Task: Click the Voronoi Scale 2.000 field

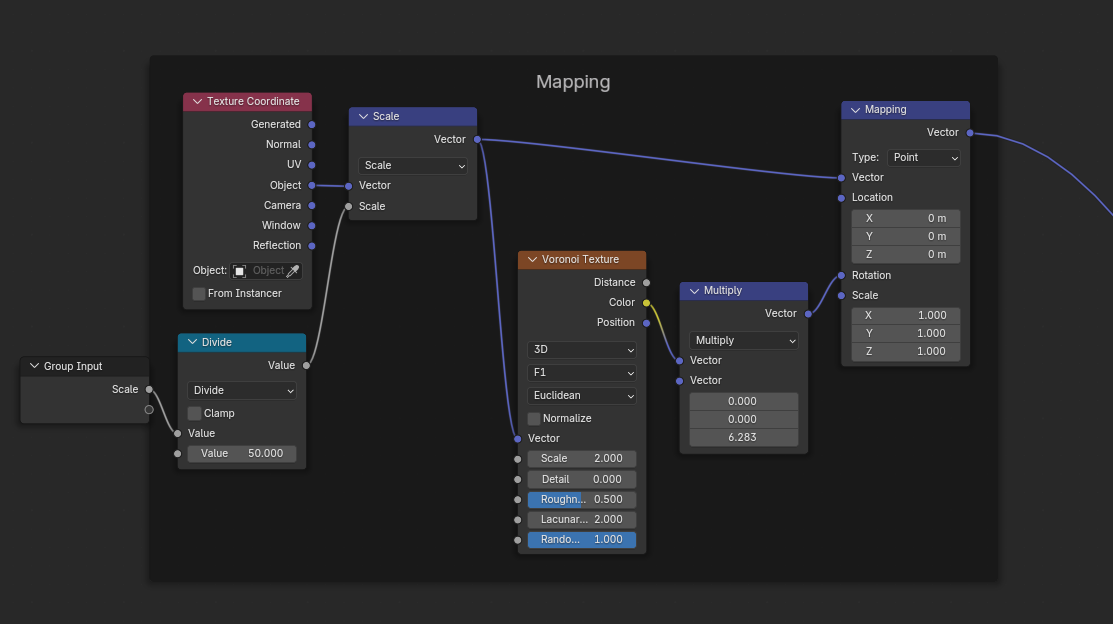Action: tap(581, 459)
